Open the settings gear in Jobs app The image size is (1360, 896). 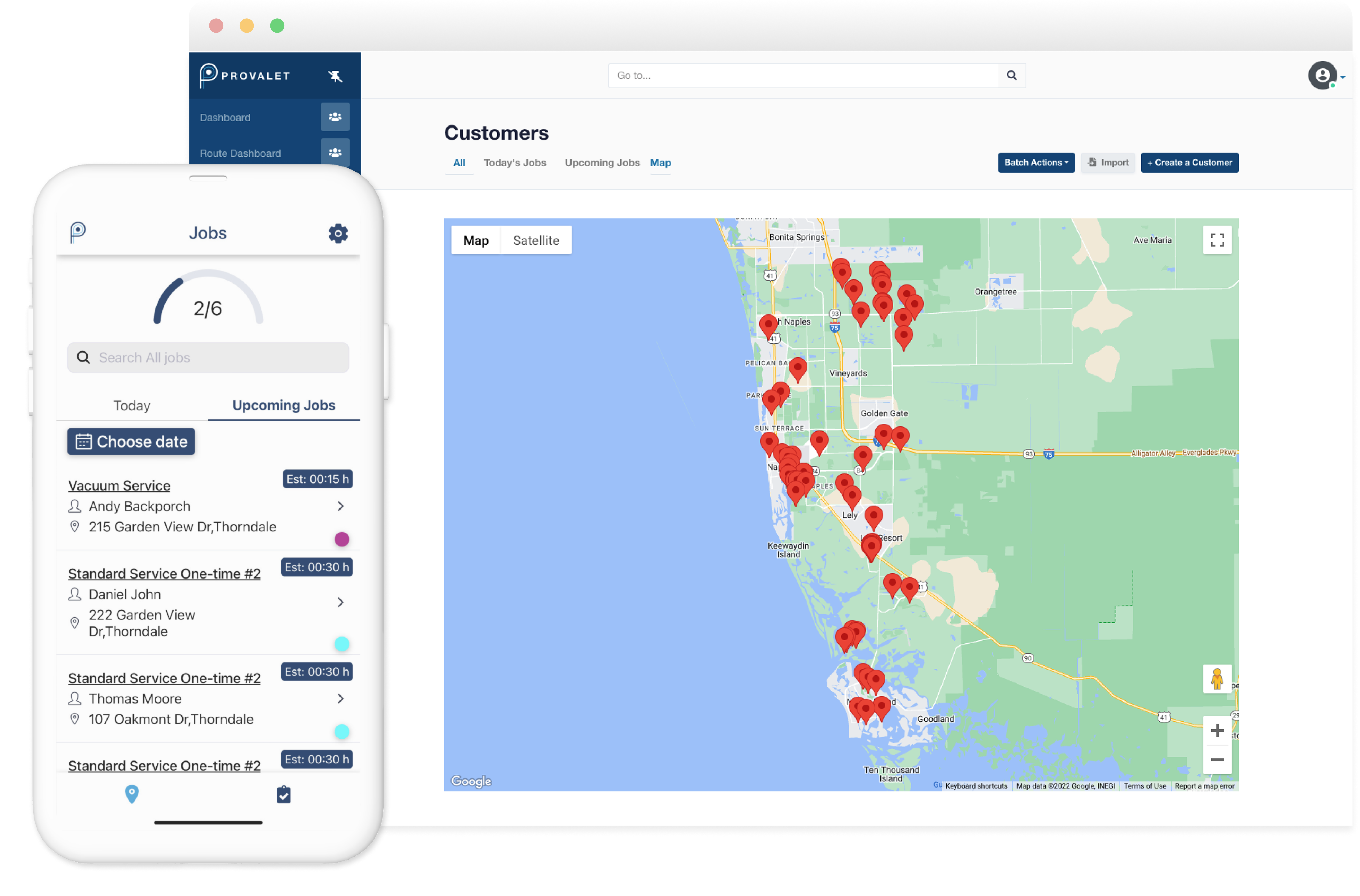338,233
